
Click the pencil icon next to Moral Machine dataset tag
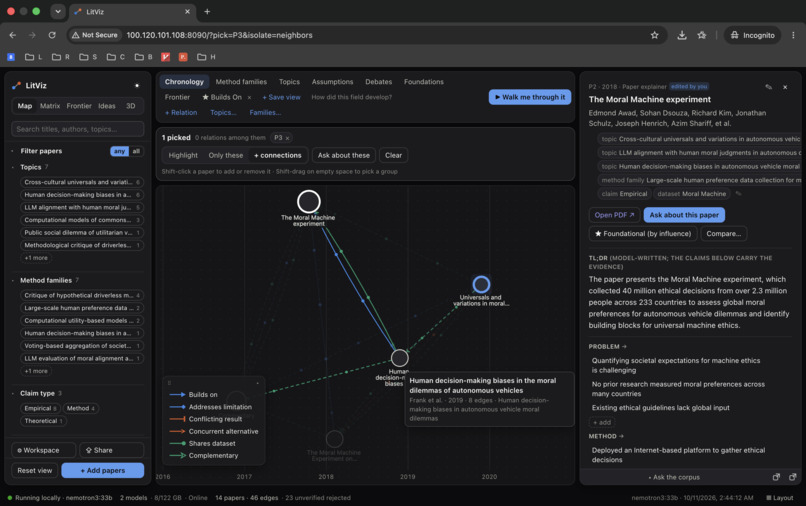click(739, 194)
